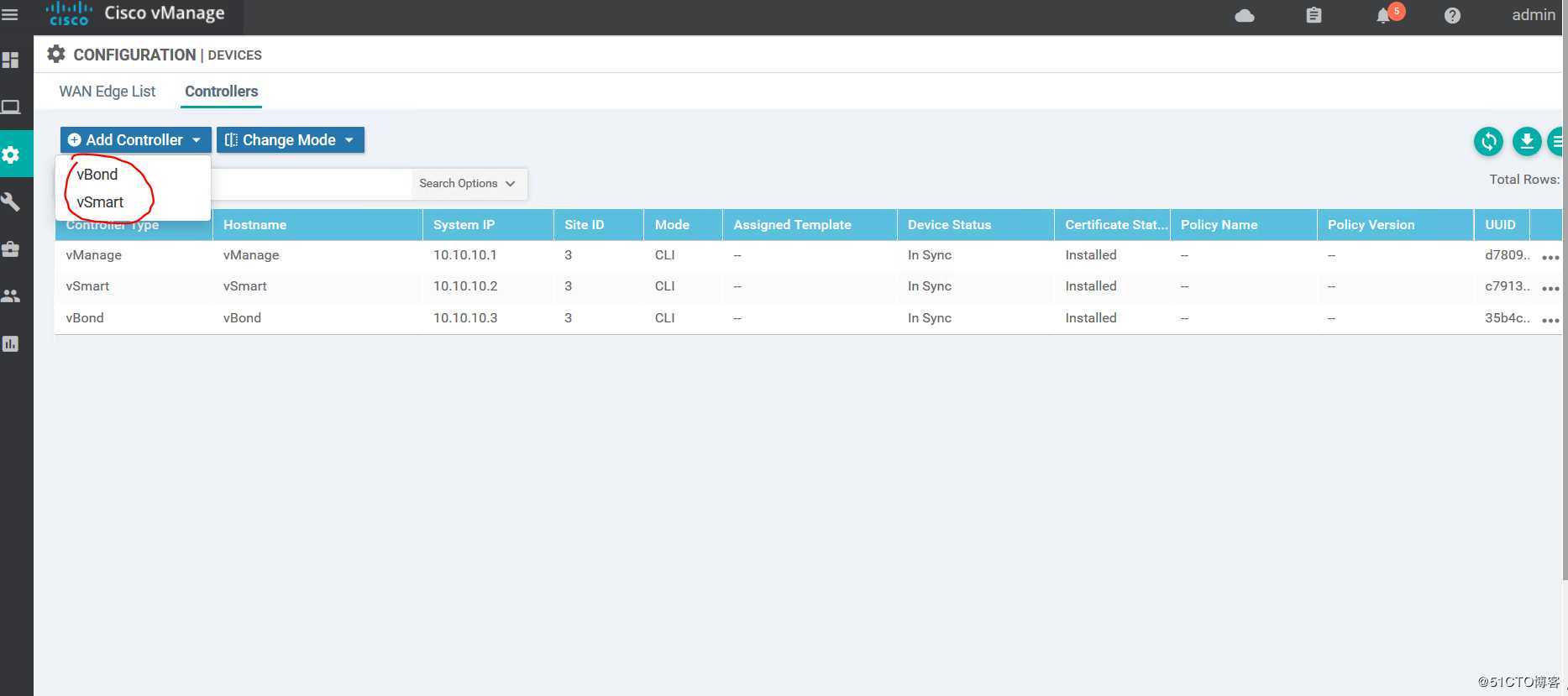
Task: Click In Sync status in vSmart row
Action: click(x=930, y=286)
